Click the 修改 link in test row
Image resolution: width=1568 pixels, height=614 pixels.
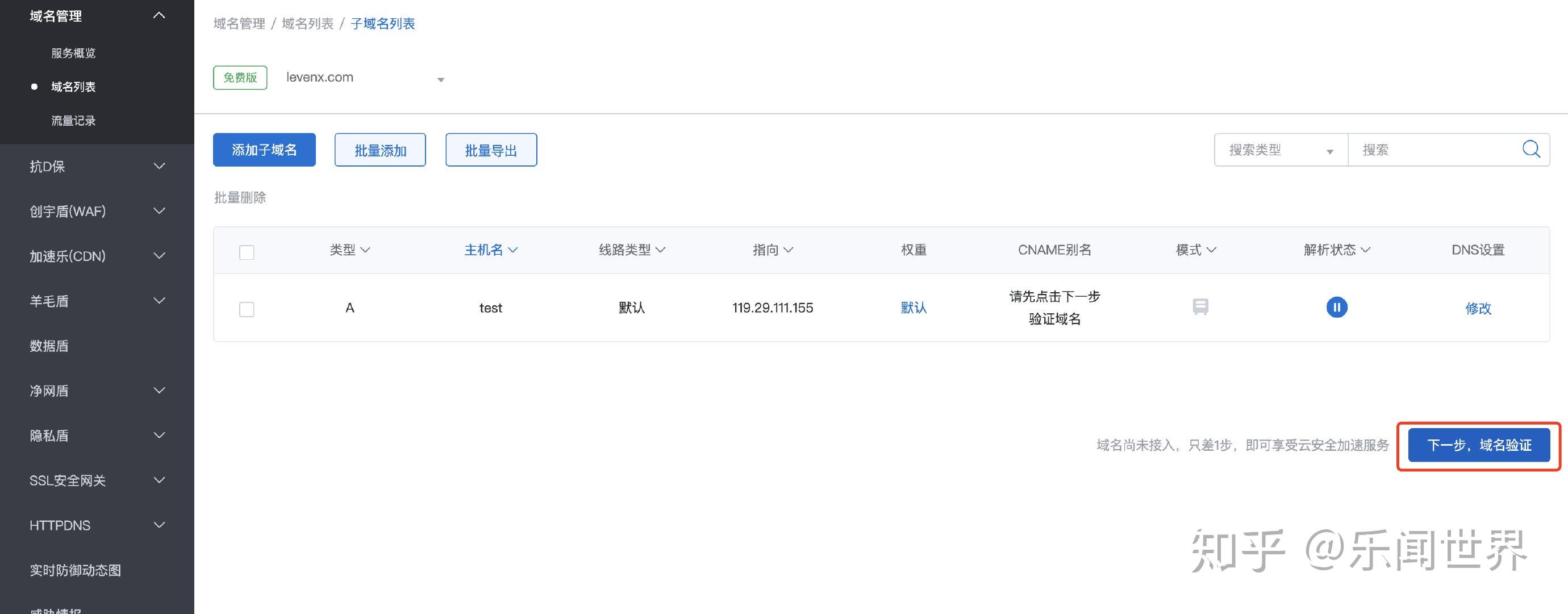[x=1478, y=308]
